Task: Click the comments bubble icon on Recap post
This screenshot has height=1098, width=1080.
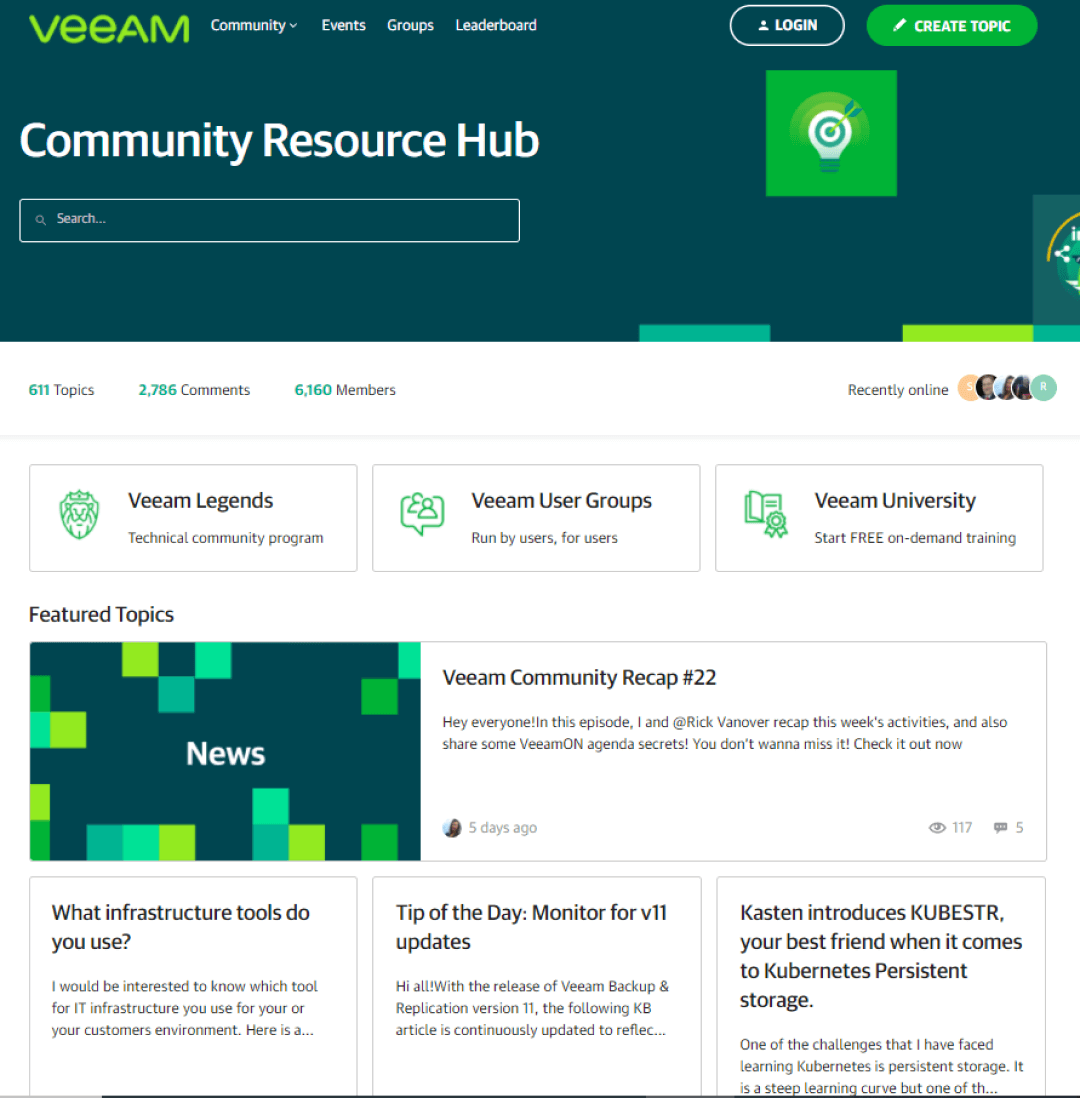Action: [1000, 828]
